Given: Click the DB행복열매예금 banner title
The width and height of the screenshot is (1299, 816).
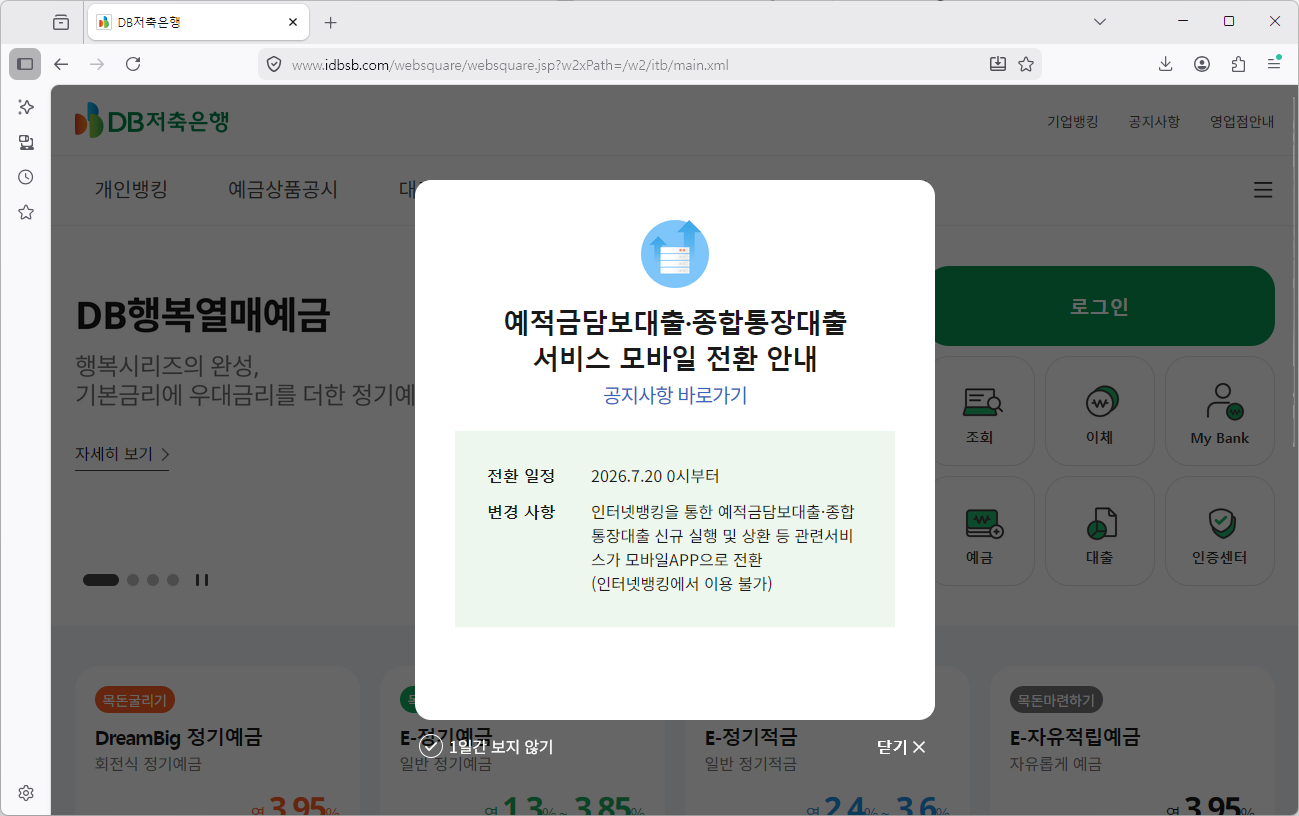Looking at the screenshot, I should click(202, 316).
